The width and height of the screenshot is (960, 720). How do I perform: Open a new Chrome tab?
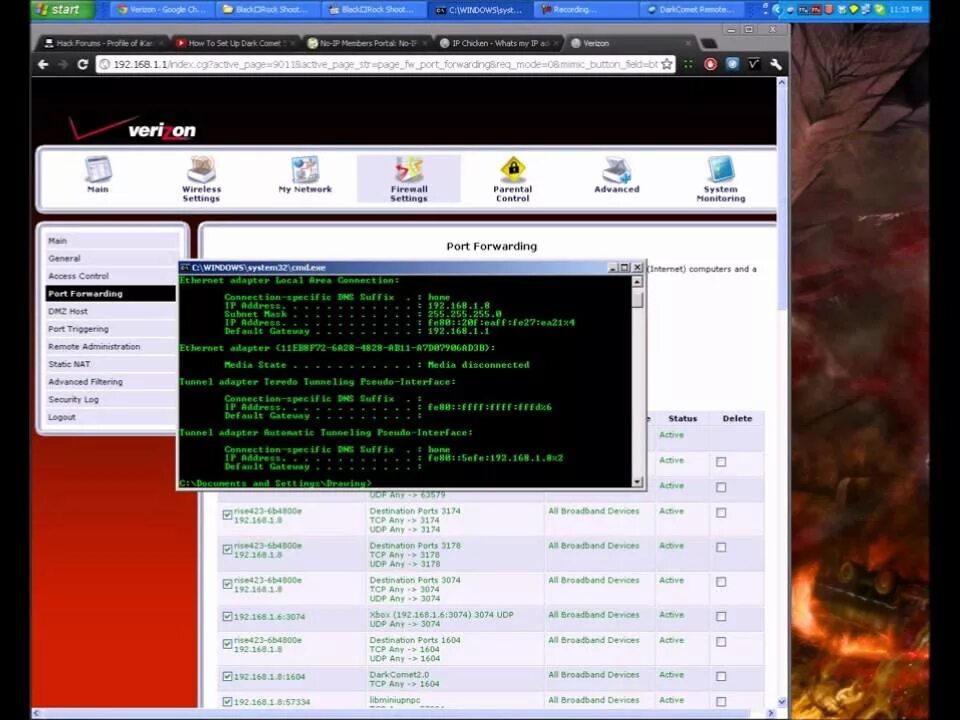point(708,43)
